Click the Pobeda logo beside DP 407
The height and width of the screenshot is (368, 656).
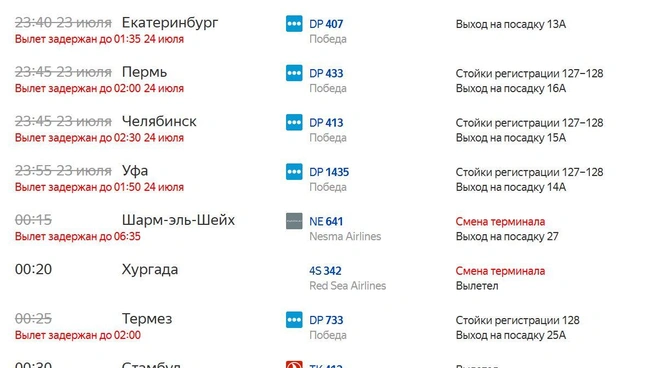click(x=294, y=23)
